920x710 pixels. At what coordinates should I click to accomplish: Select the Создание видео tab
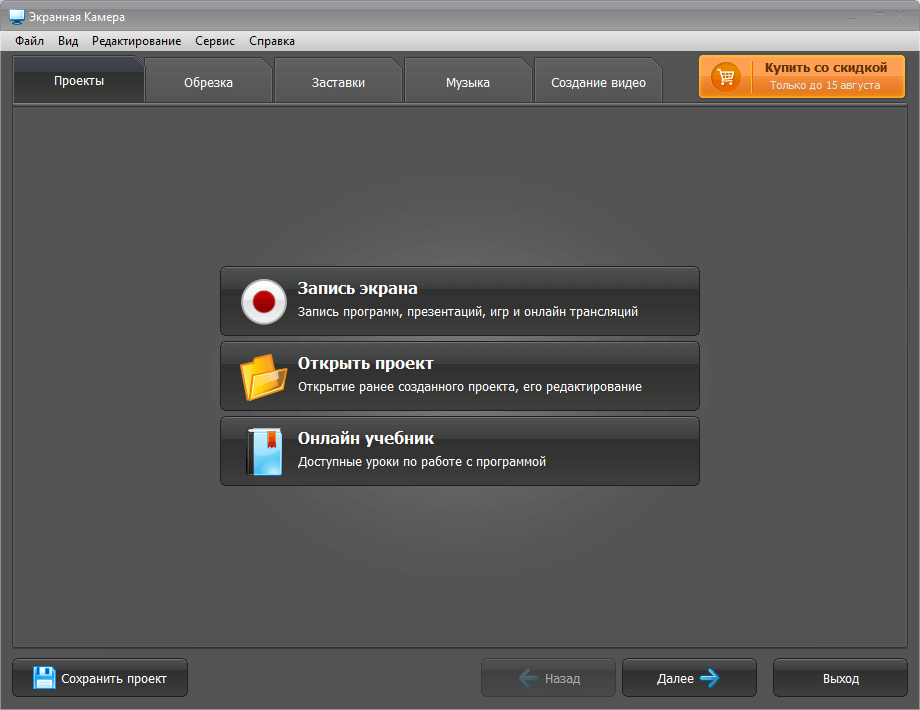pyautogui.click(x=598, y=82)
